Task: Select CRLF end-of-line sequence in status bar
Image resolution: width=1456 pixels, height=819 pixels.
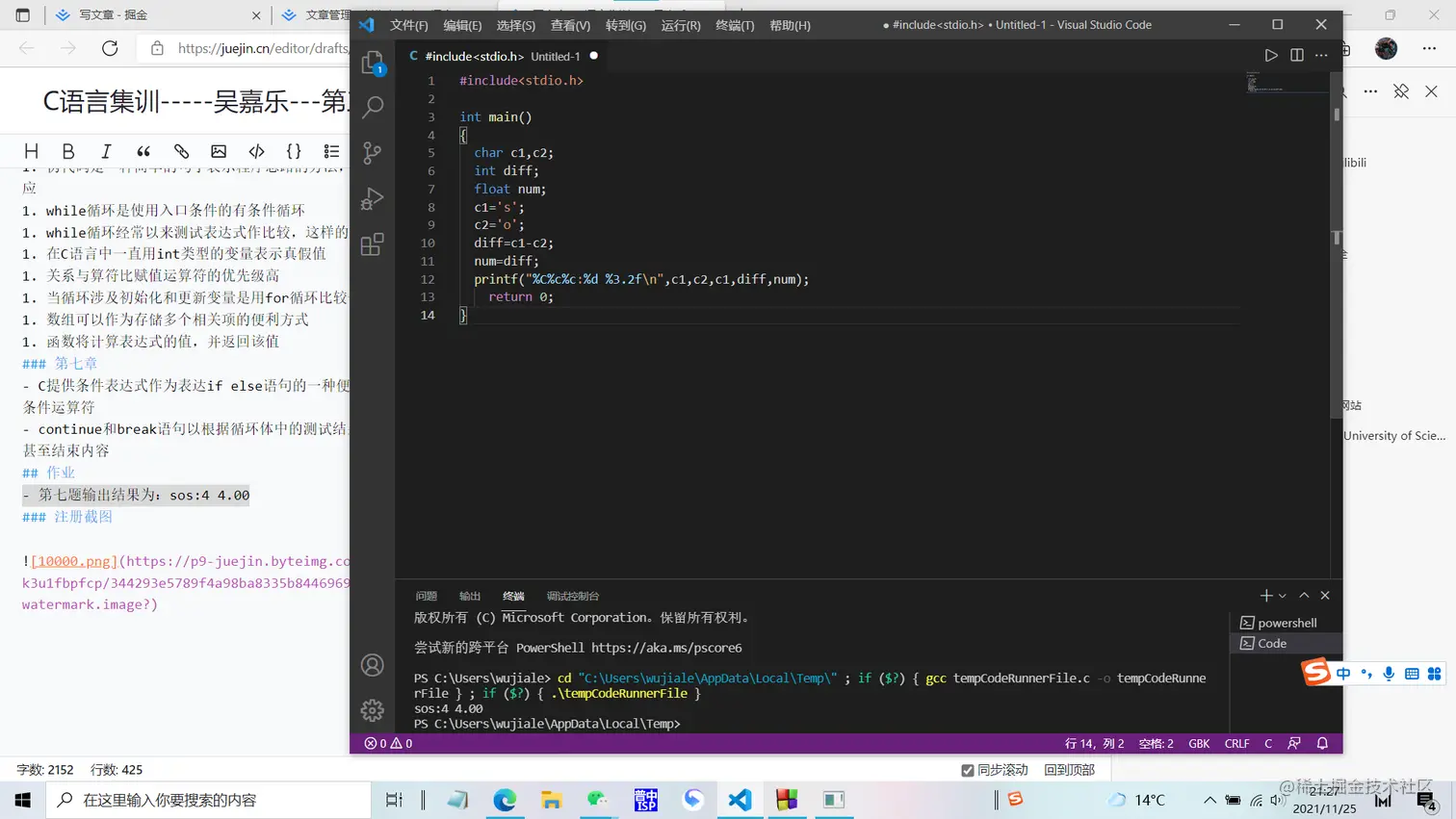Action: [x=1236, y=743]
